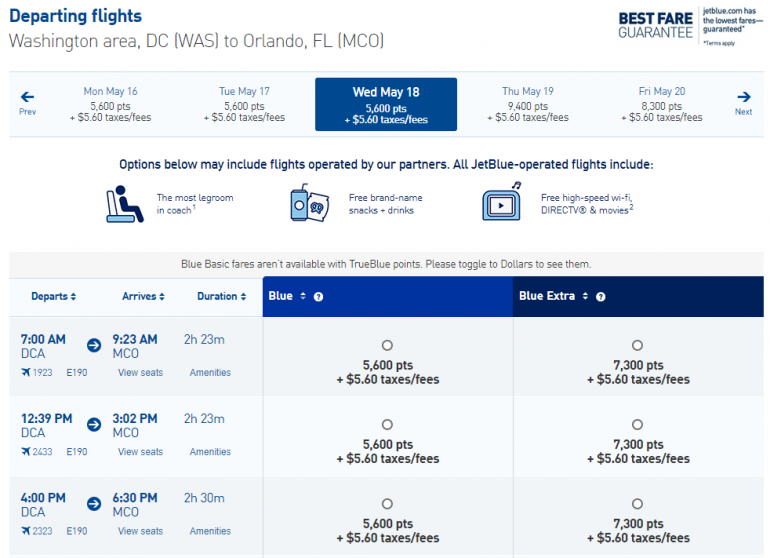
Task: Select Blue fare for 4:00 PM flight
Action: coord(387,504)
